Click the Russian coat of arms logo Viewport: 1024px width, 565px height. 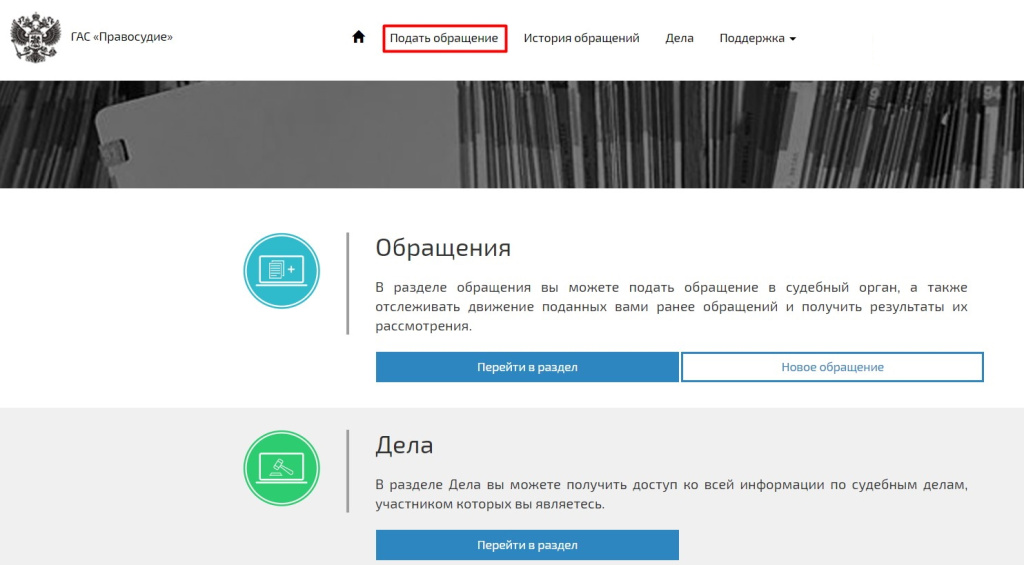36,37
